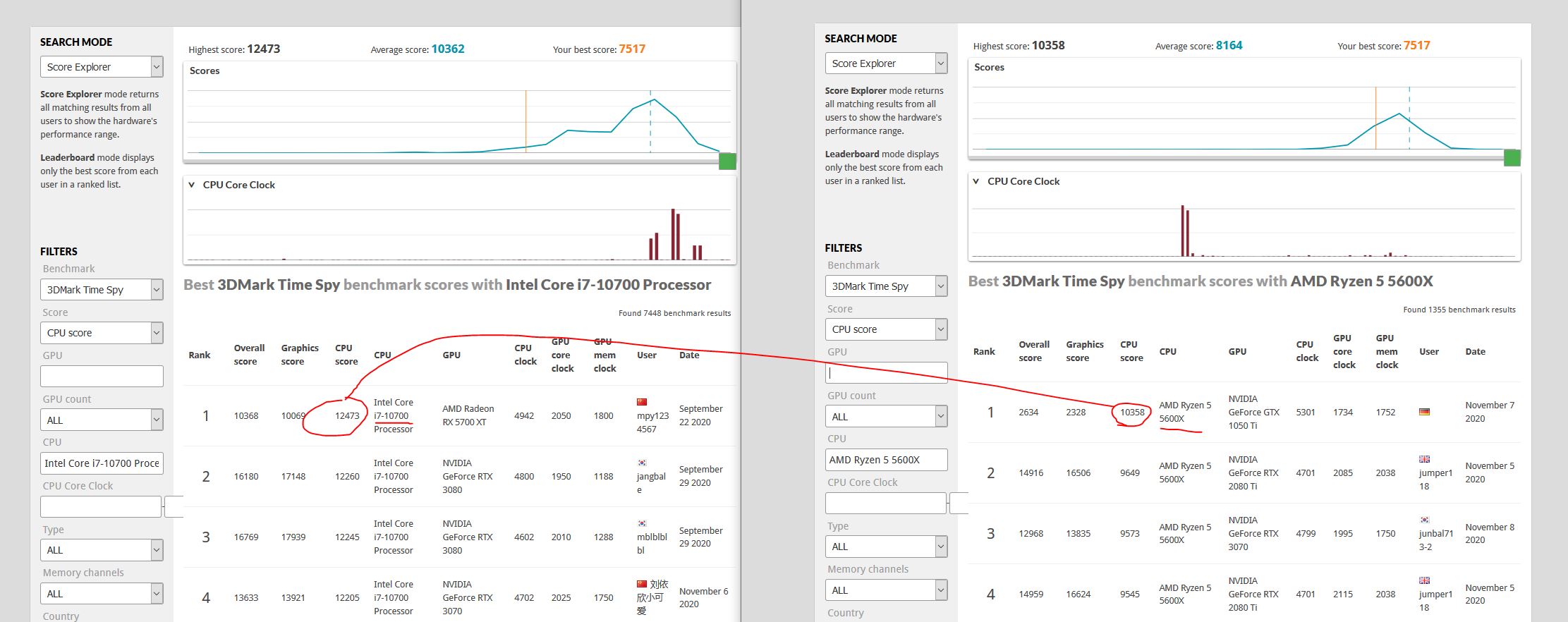Open Type dropdown in right window

click(x=886, y=547)
